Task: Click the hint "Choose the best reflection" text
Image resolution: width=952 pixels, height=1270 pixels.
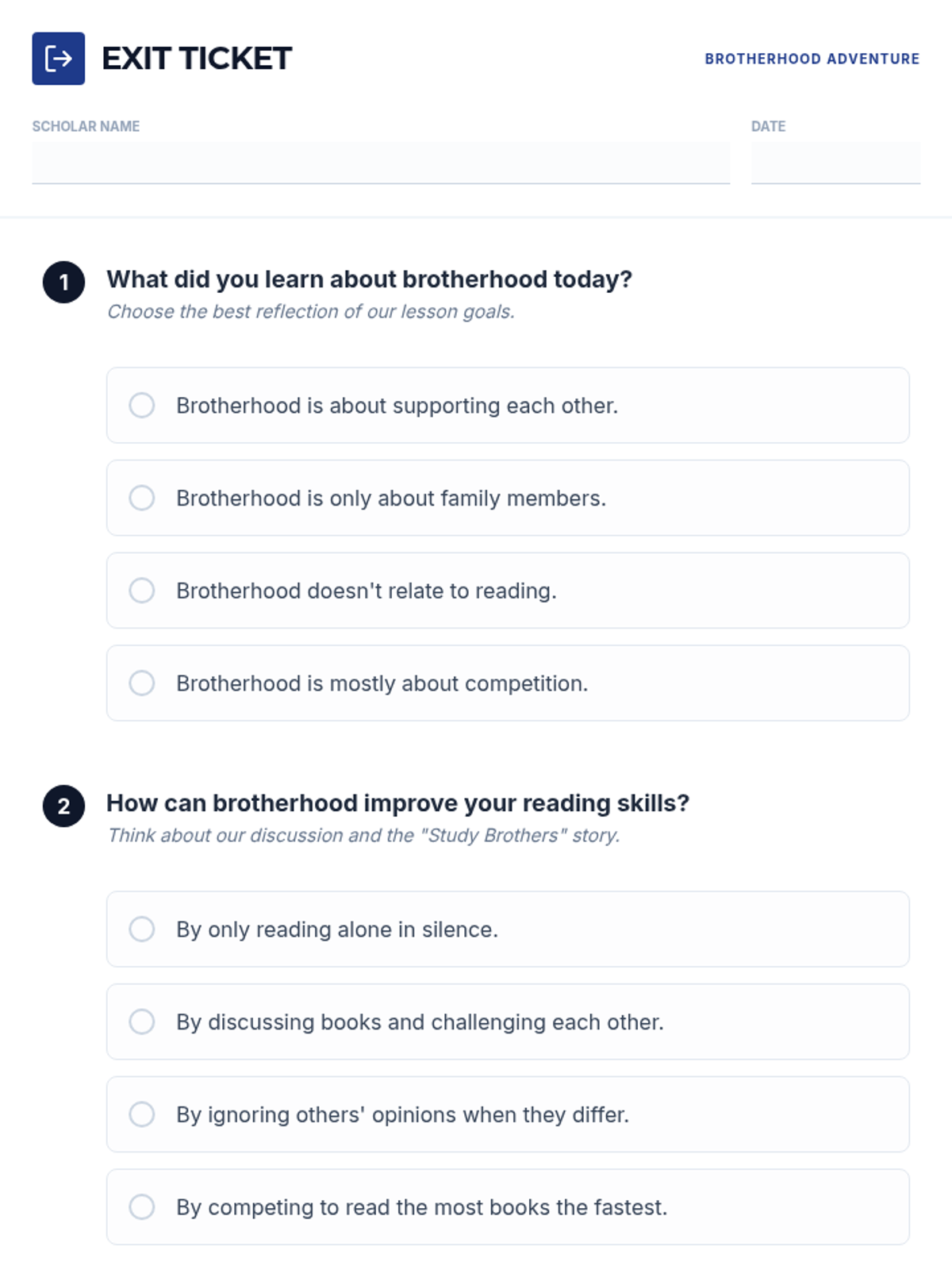Action: [311, 312]
